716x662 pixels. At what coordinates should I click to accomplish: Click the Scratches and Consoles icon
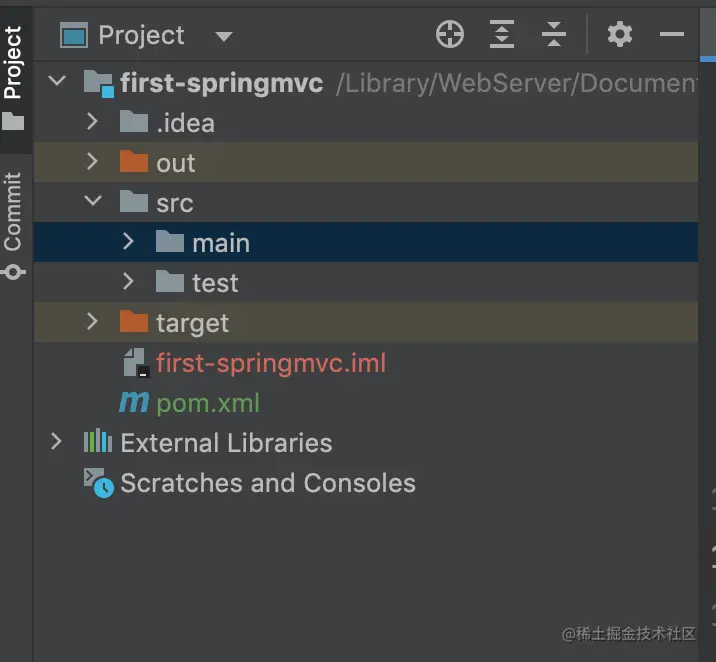(x=98, y=483)
